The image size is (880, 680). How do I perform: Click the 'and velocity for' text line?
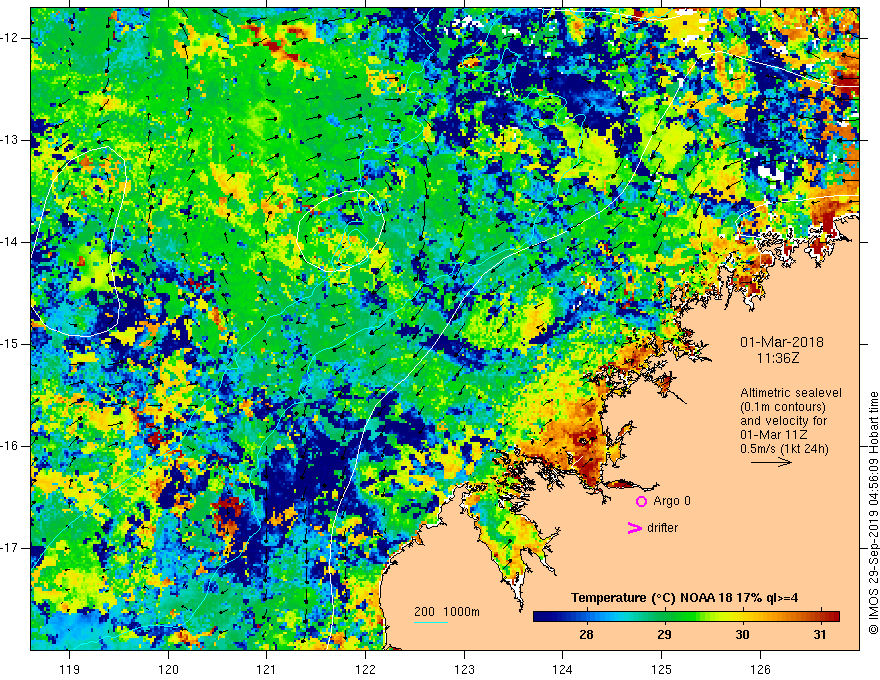(783, 421)
